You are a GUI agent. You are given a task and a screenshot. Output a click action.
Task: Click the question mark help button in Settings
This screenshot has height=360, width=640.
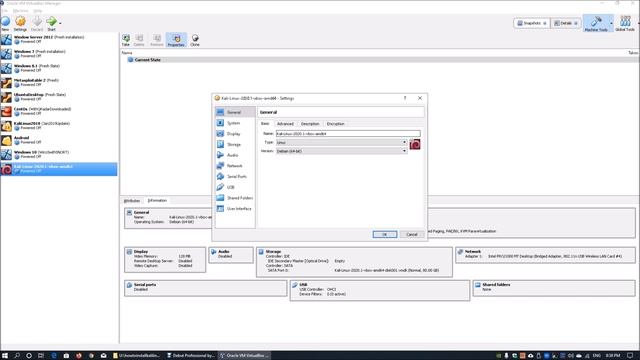405,98
